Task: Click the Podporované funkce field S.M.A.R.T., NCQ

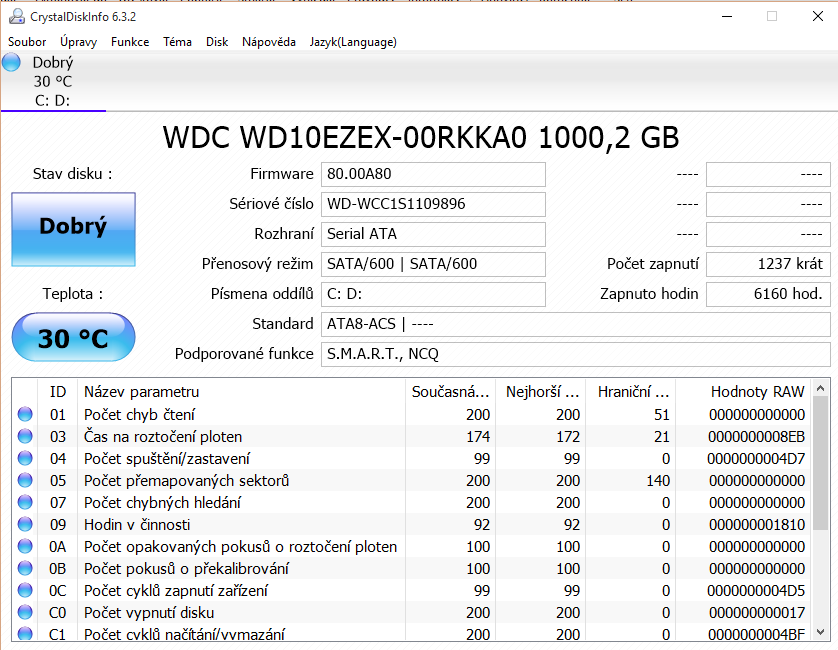Action: [576, 354]
